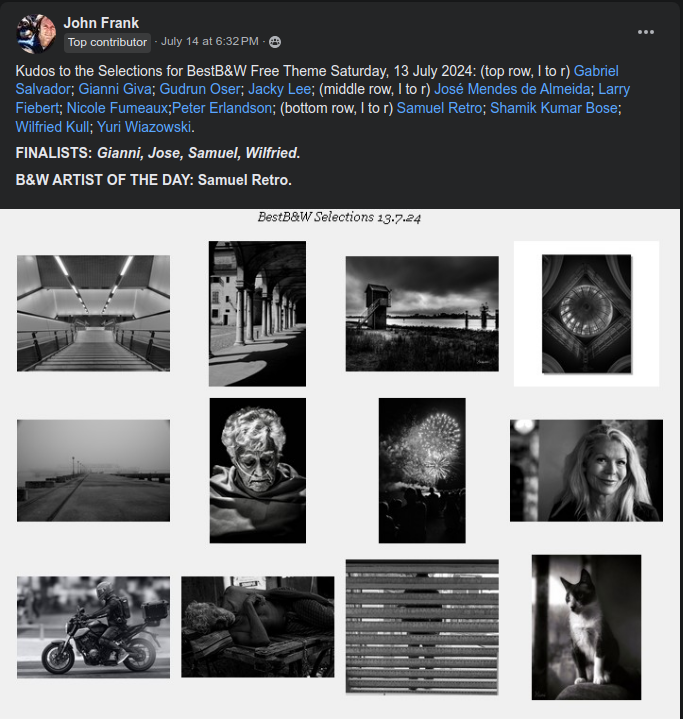Visit Shamik Kumar Bose's profile
Image resolution: width=683 pixels, height=719 pixels.
554,108
